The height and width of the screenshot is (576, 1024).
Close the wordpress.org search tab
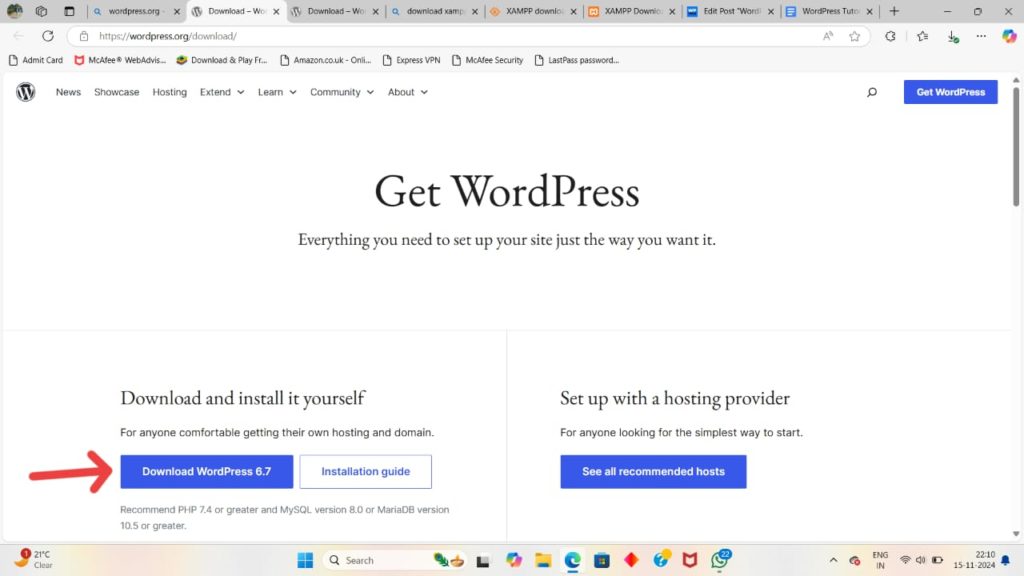pyautogui.click(x=176, y=12)
